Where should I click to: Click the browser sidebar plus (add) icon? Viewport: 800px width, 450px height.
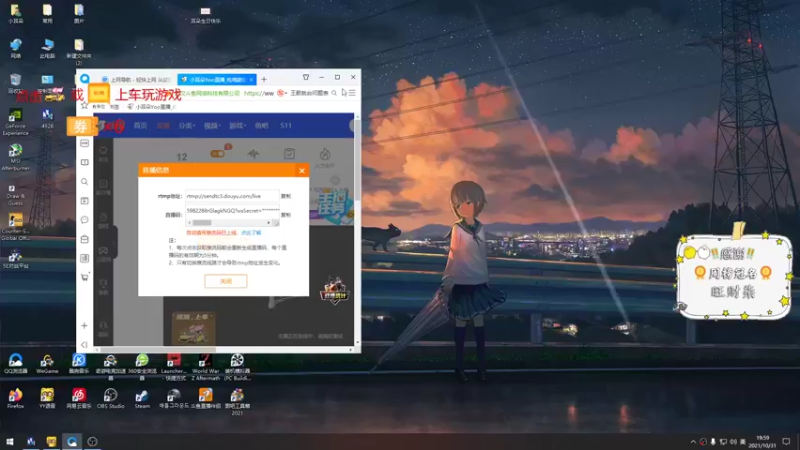pyautogui.click(x=85, y=326)
